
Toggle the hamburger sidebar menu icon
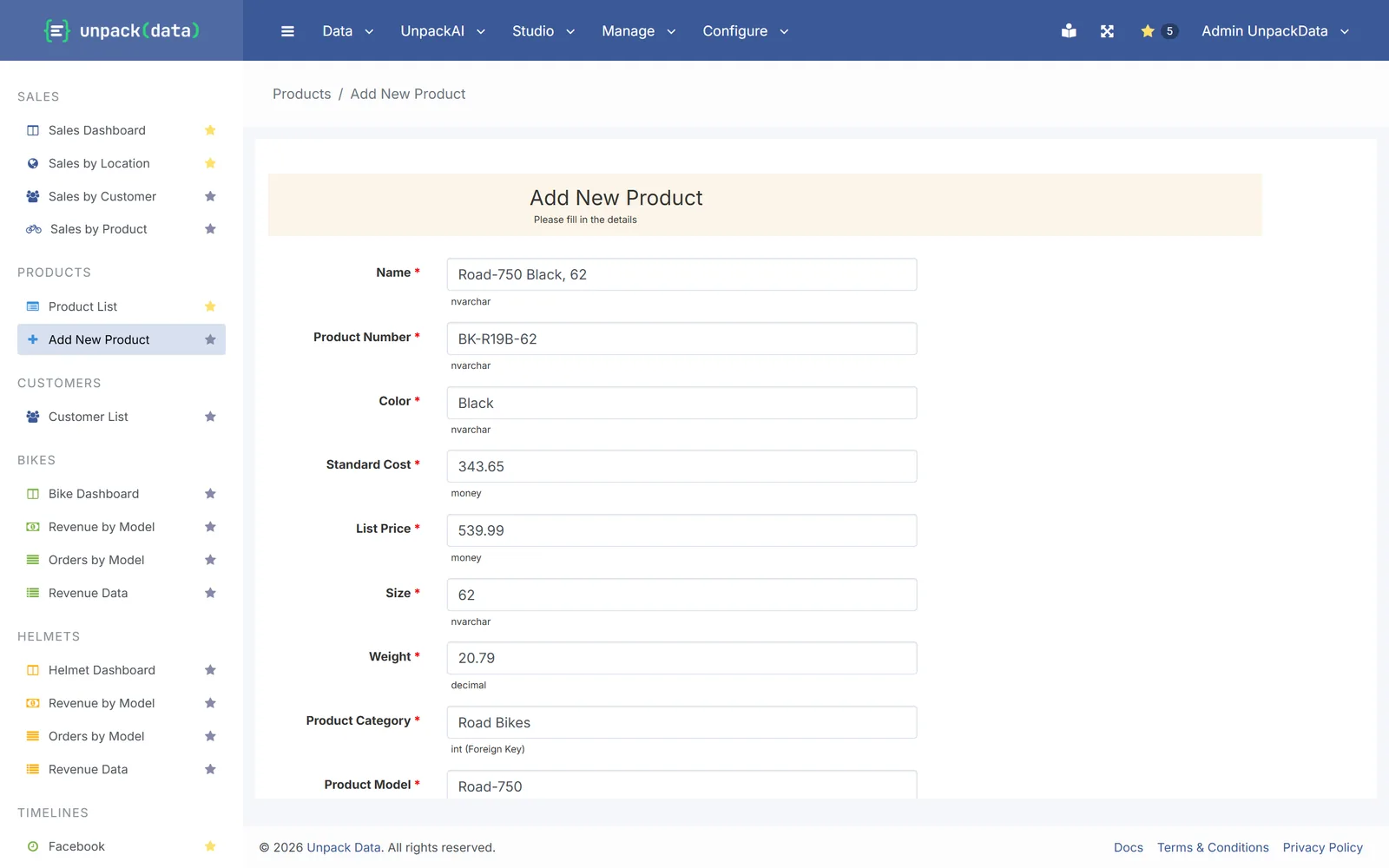tap(287, 31)
